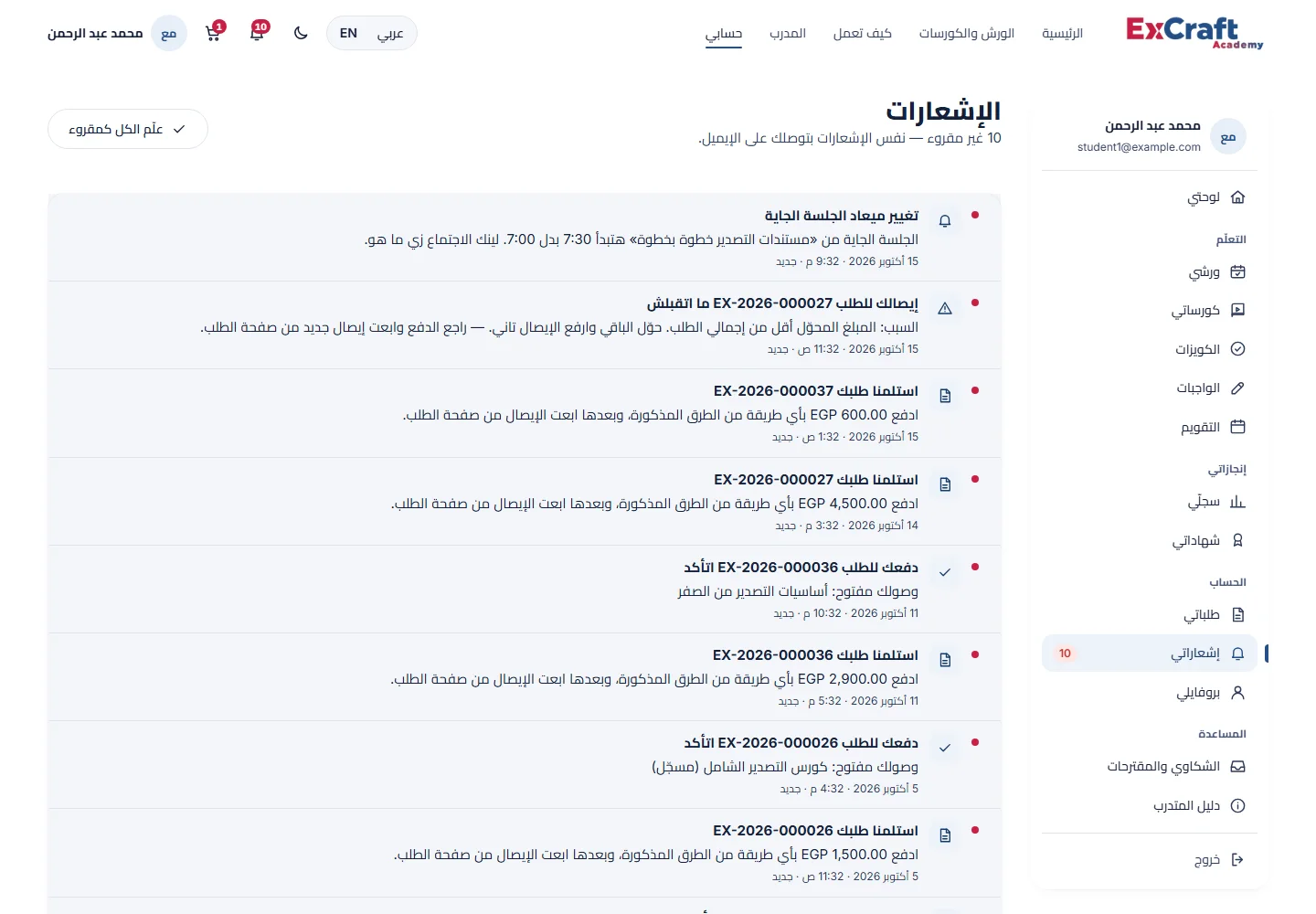Click the calendar-check icon for ورشي
Viewport: 1316px width, 914px height.
[1238, 271]
